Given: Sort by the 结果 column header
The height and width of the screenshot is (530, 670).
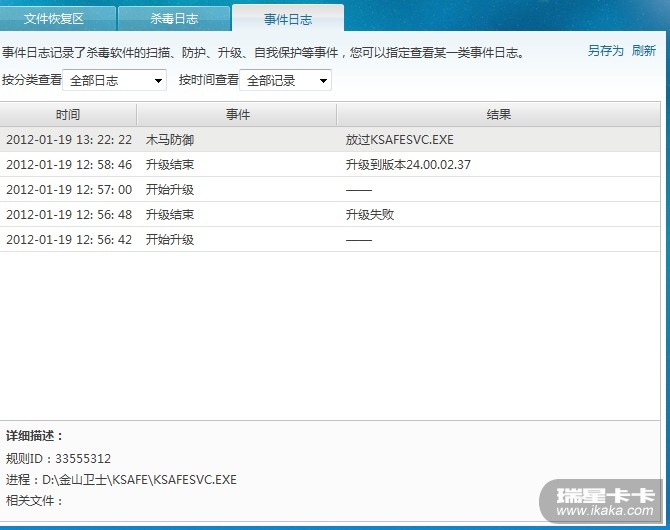Looking at the screenshot, I should pyautogui.click(x=499, y=115).
